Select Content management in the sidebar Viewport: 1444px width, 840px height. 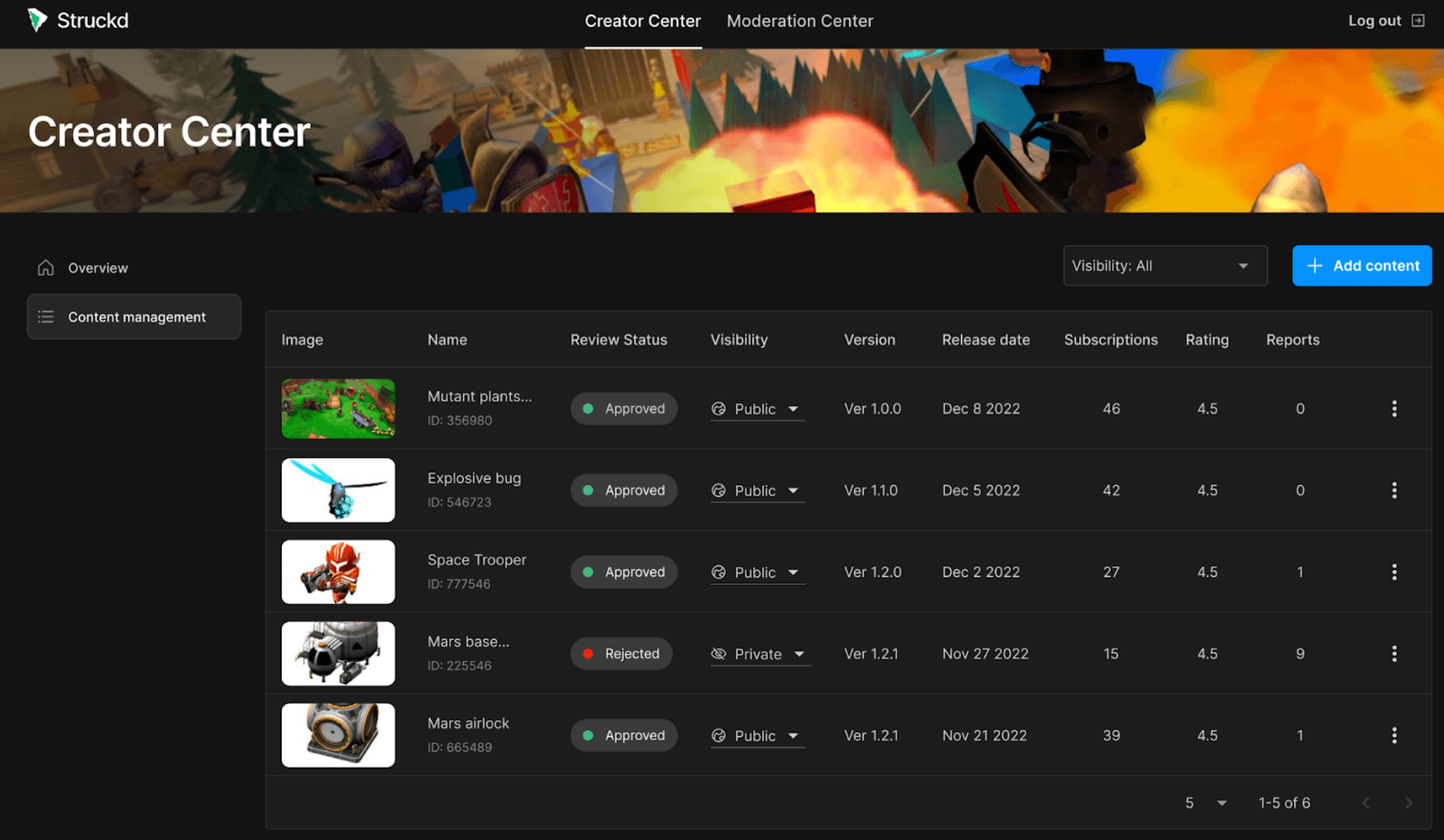point(134,317)
